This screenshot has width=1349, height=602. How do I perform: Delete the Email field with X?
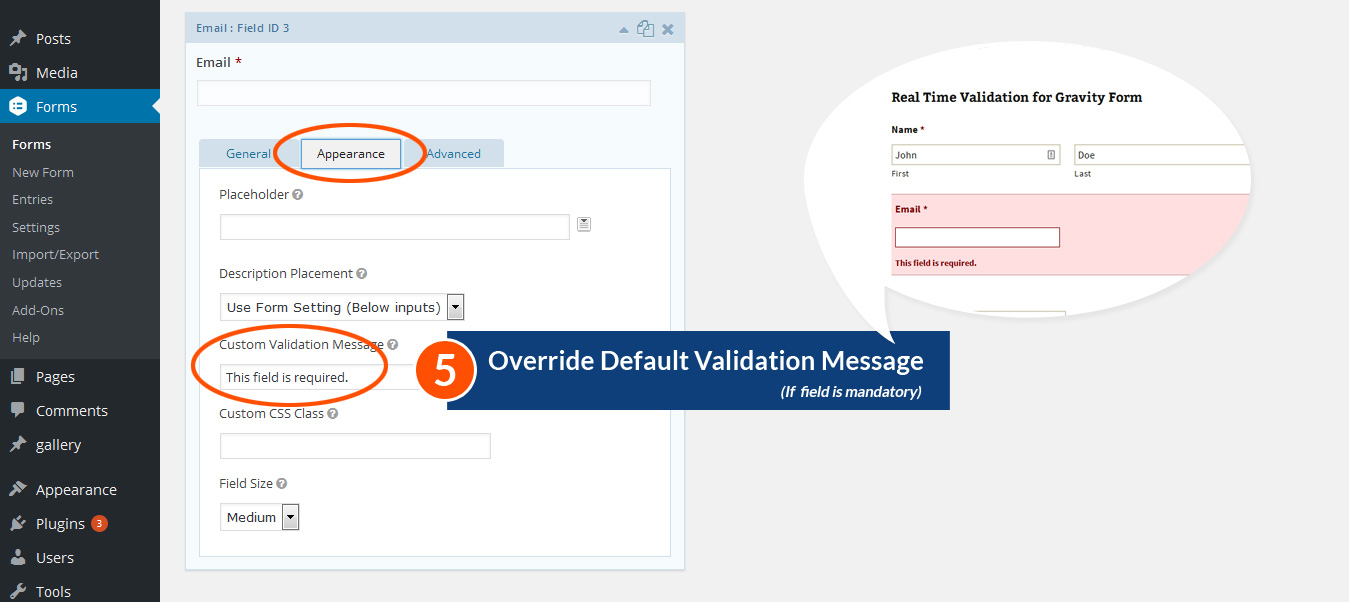[x=668, y=29]
